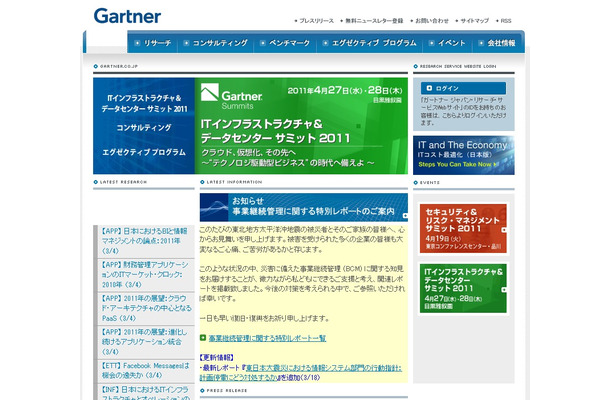The width and height of the screenshot is (610, 400).
Task: Open 無料ニュースレター登録 link
Action: point(374,21)
